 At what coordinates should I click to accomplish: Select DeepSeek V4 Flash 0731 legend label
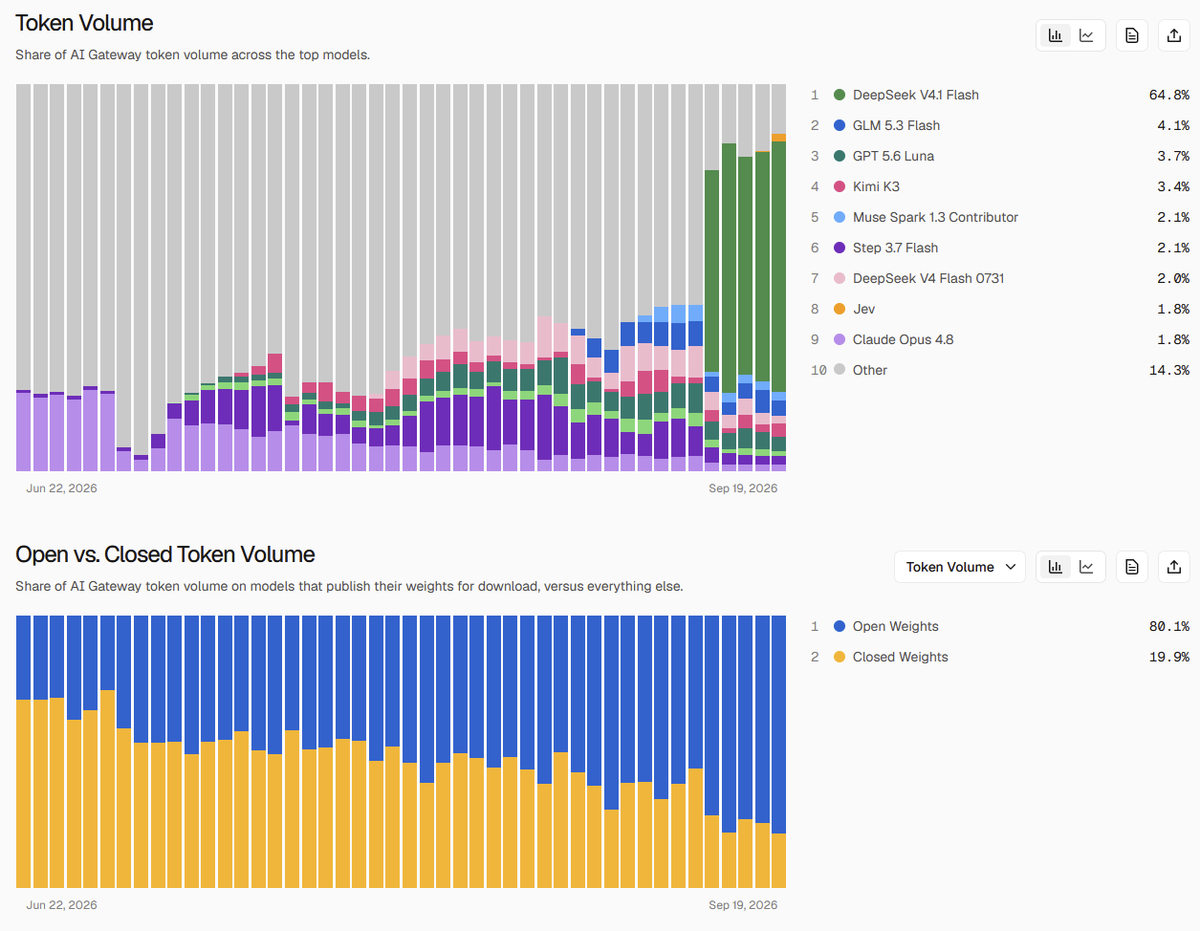(x=928, y=278)
